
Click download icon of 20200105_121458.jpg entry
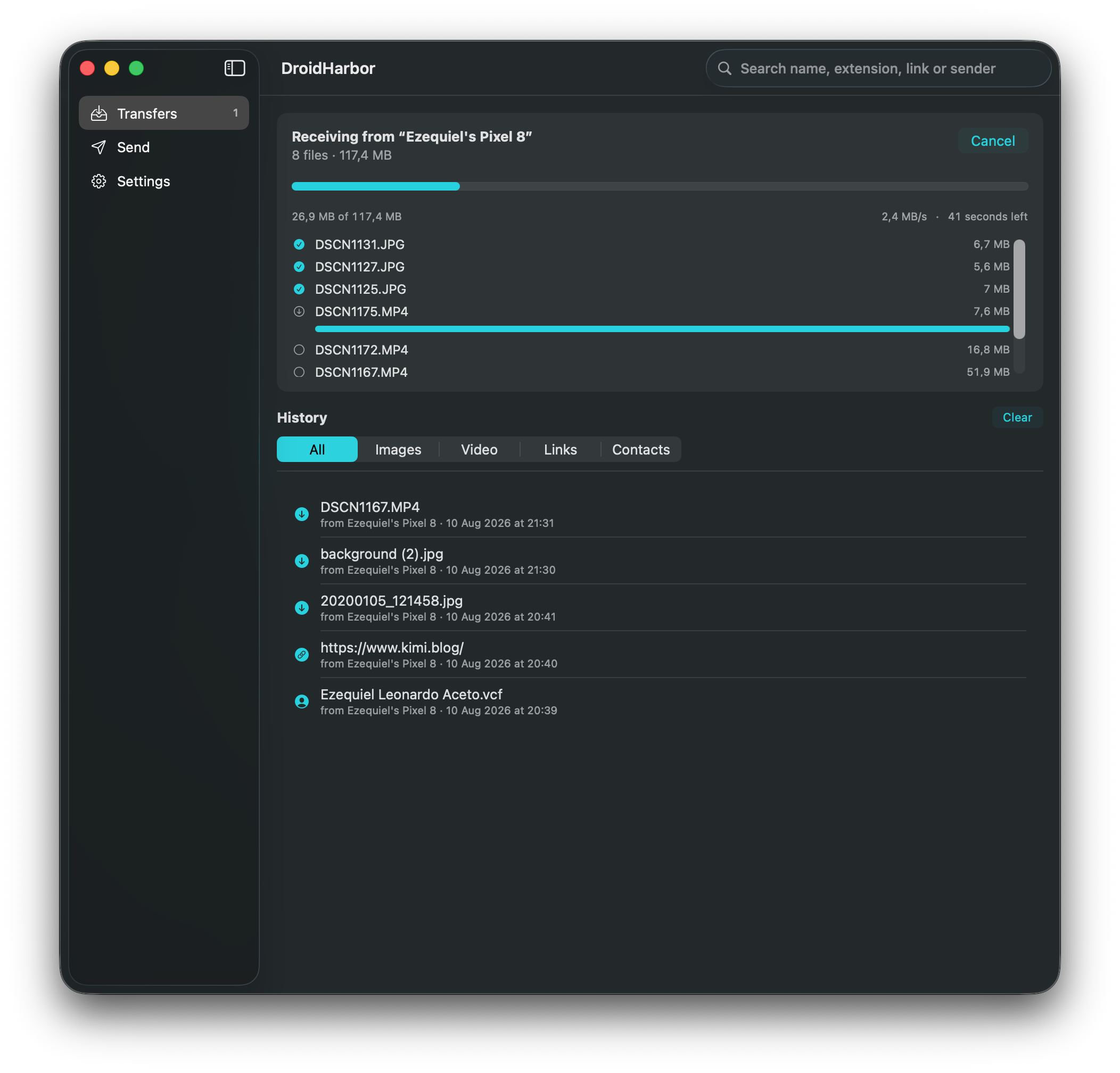pos(302,608)
